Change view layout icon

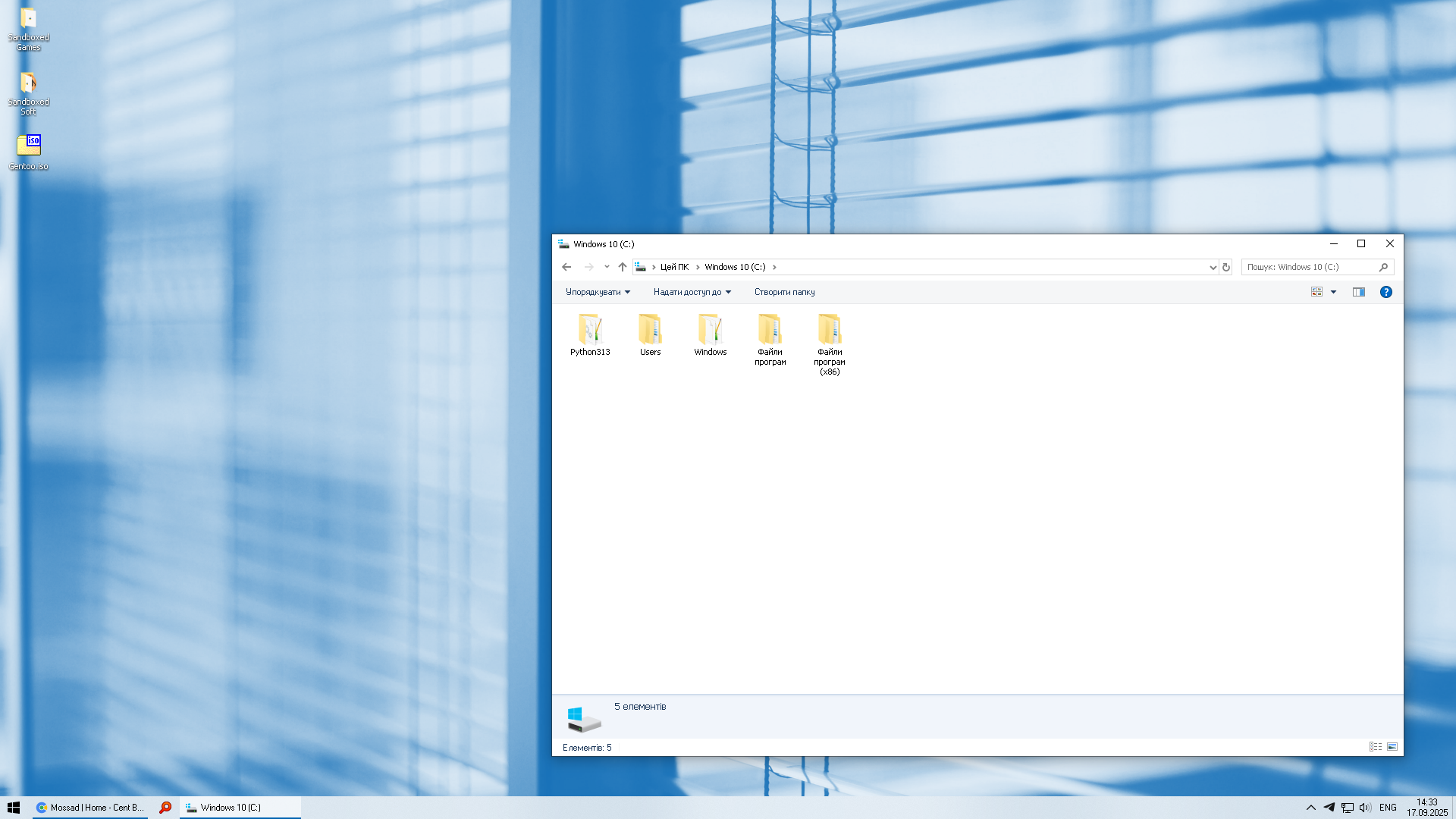pyautogui.click(x=1317, y=292)
